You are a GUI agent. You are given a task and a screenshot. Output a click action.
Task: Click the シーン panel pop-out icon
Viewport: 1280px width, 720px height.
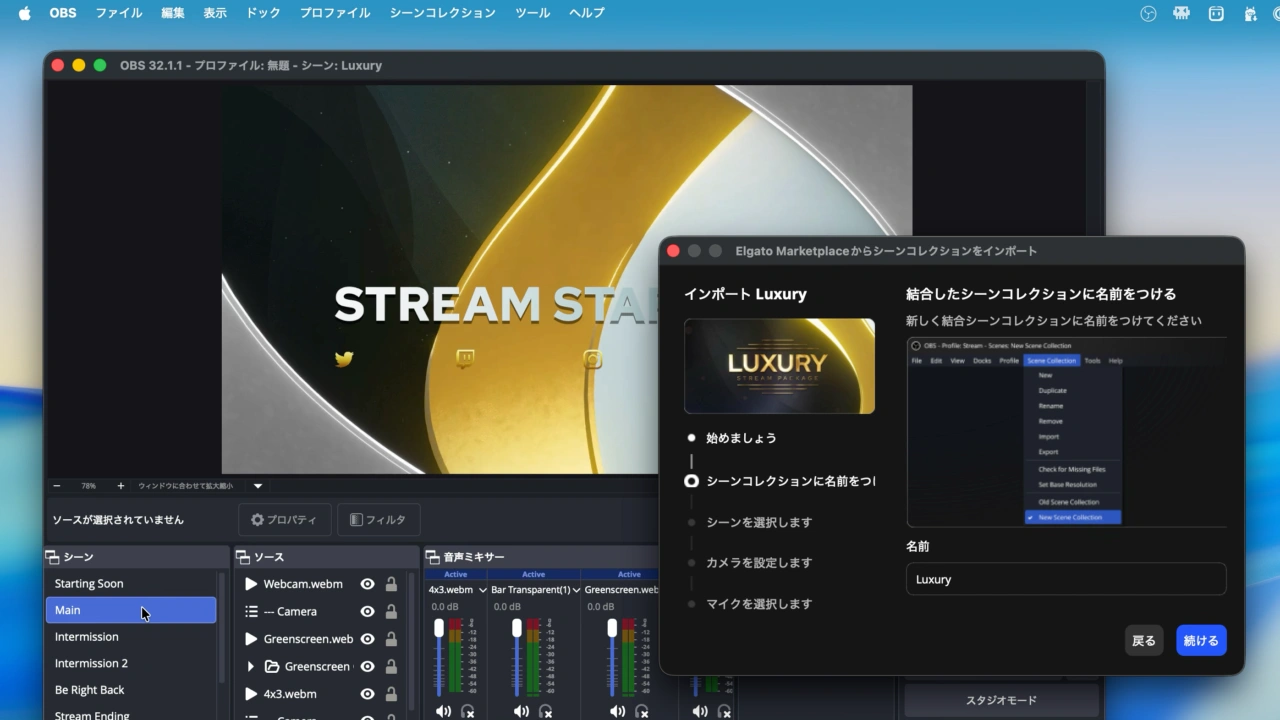pyautogui.click(x=52, y=557)
